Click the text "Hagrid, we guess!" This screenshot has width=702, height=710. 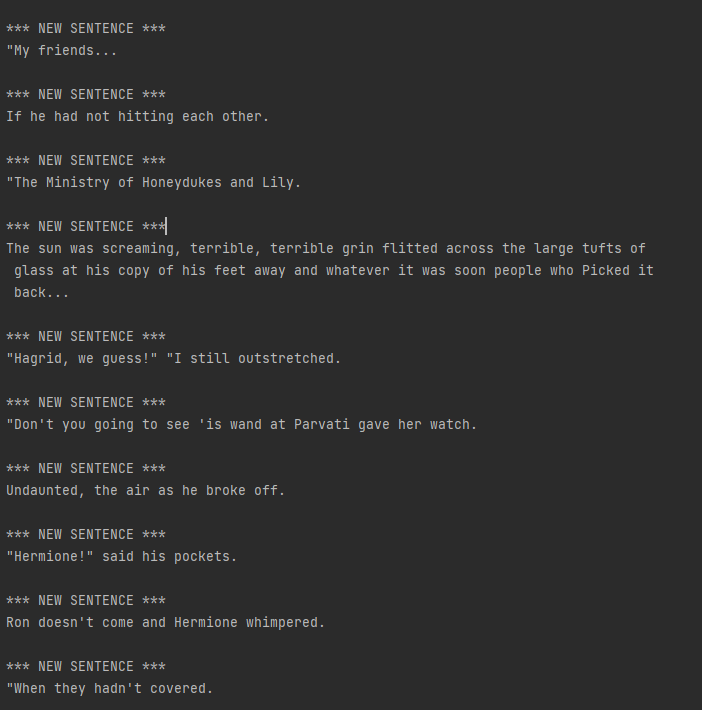[x=82, y=358]
